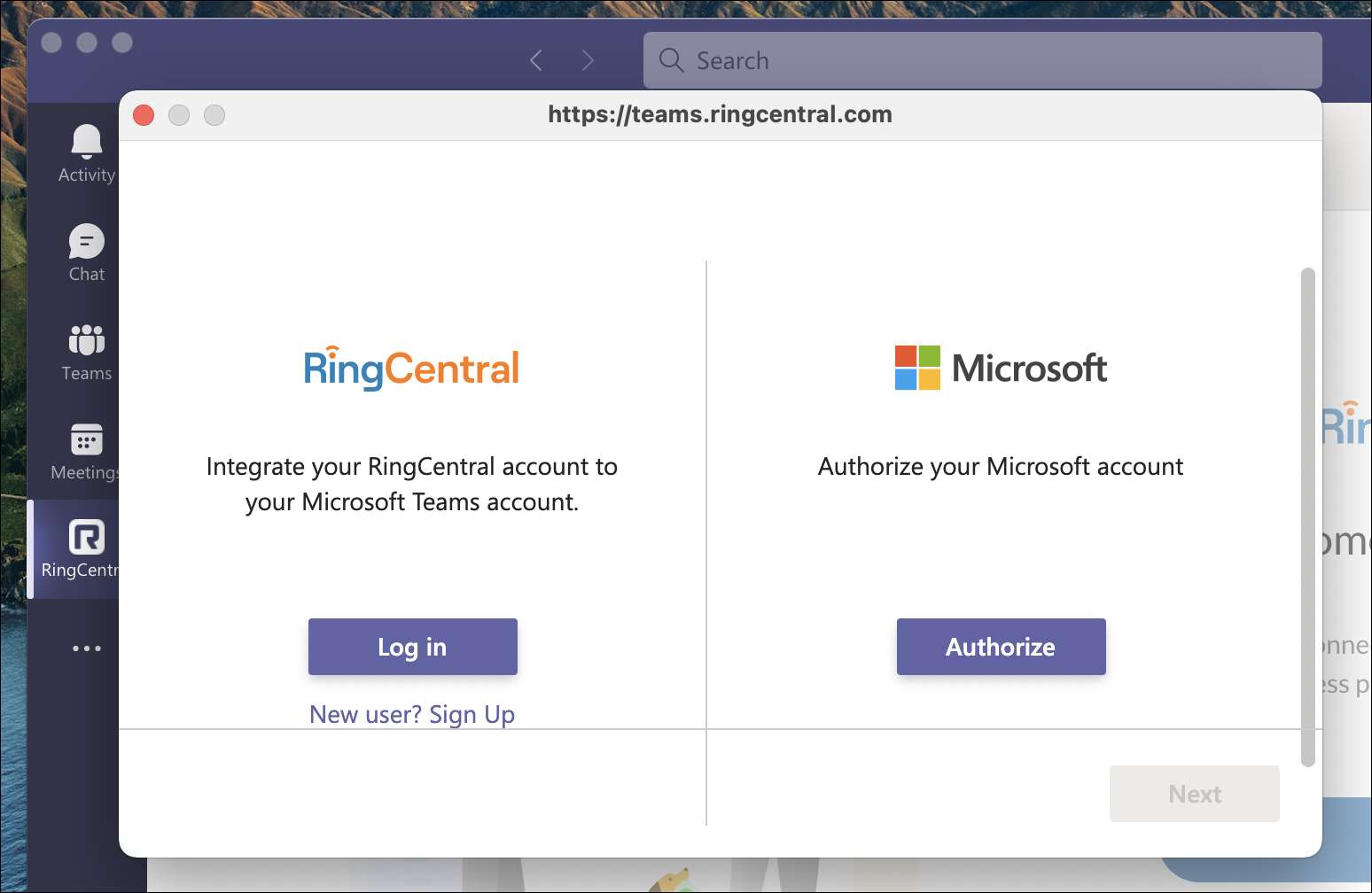The height and width of the screenshot is (893, 1372).
Task: Click the back navigation arrow
Action: click(x=536, y=60)
